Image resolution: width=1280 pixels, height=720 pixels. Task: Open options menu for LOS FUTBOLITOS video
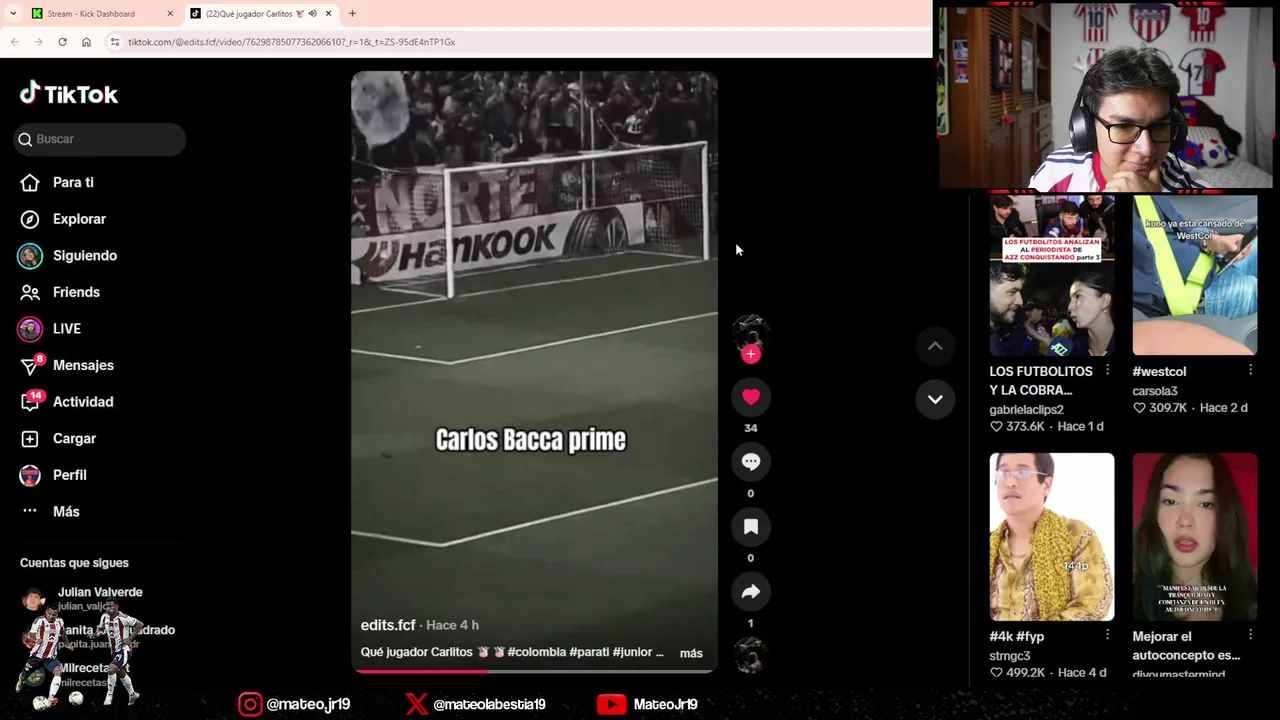click(1107, 370)
